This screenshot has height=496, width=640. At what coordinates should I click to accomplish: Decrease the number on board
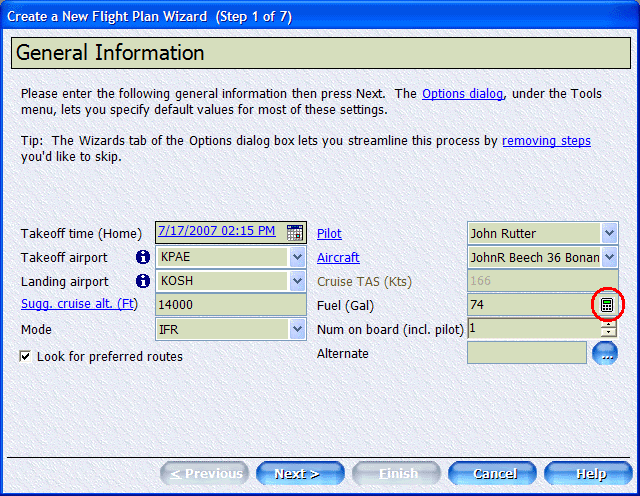coord(608,332)
